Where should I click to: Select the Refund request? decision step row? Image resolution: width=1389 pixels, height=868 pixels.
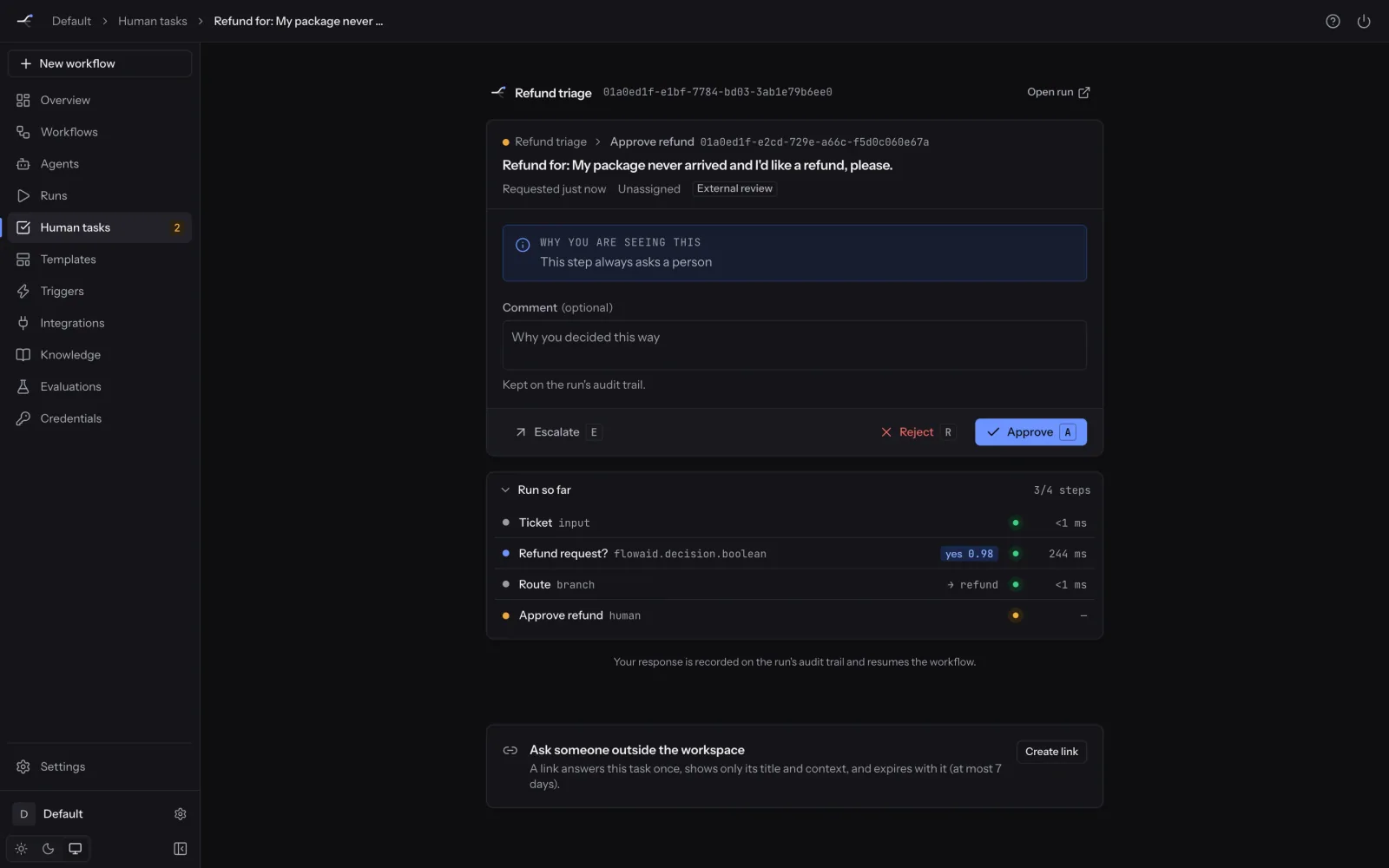pyautogui.click(x=794, y=554)
